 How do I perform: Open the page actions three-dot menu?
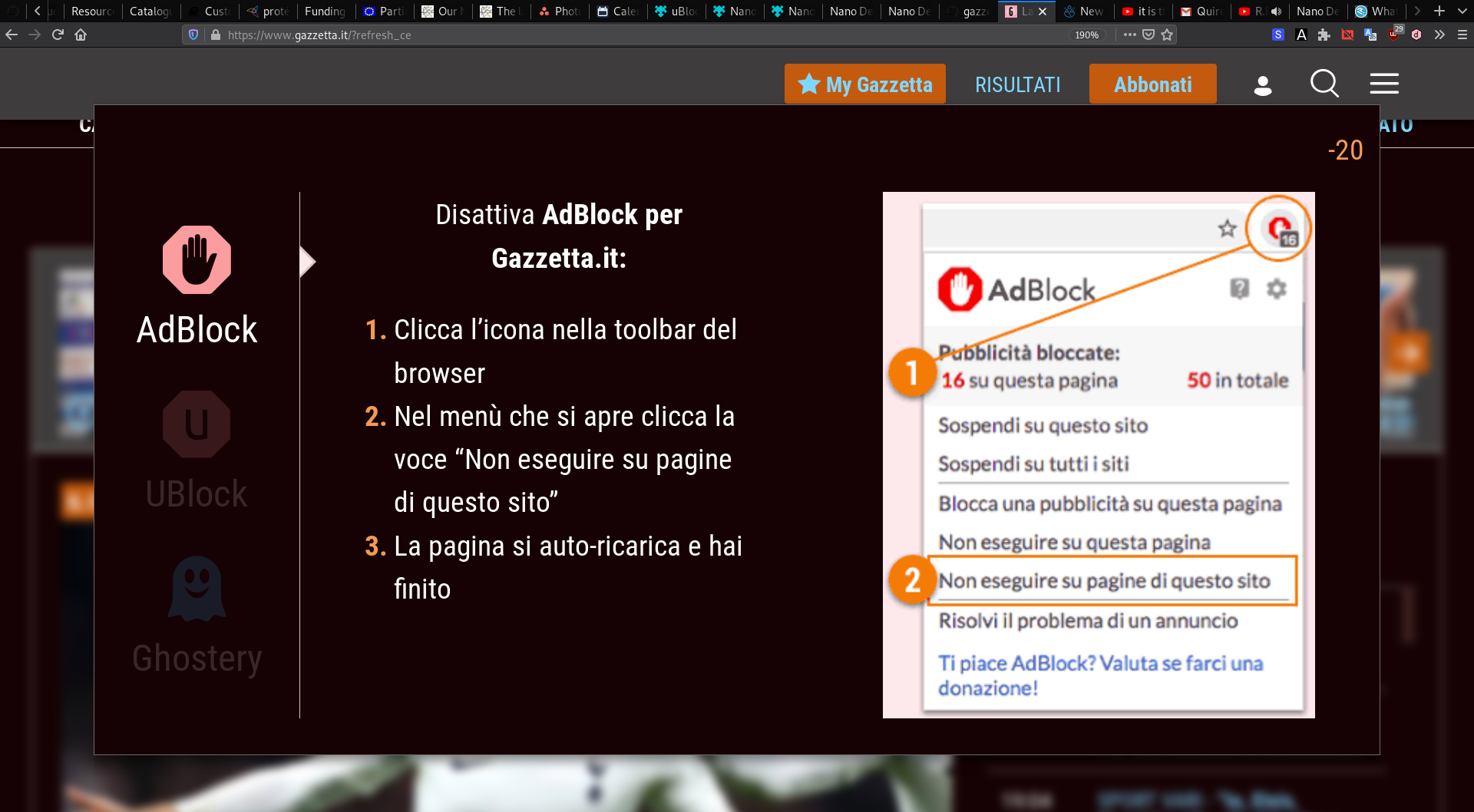point(1130,35)
